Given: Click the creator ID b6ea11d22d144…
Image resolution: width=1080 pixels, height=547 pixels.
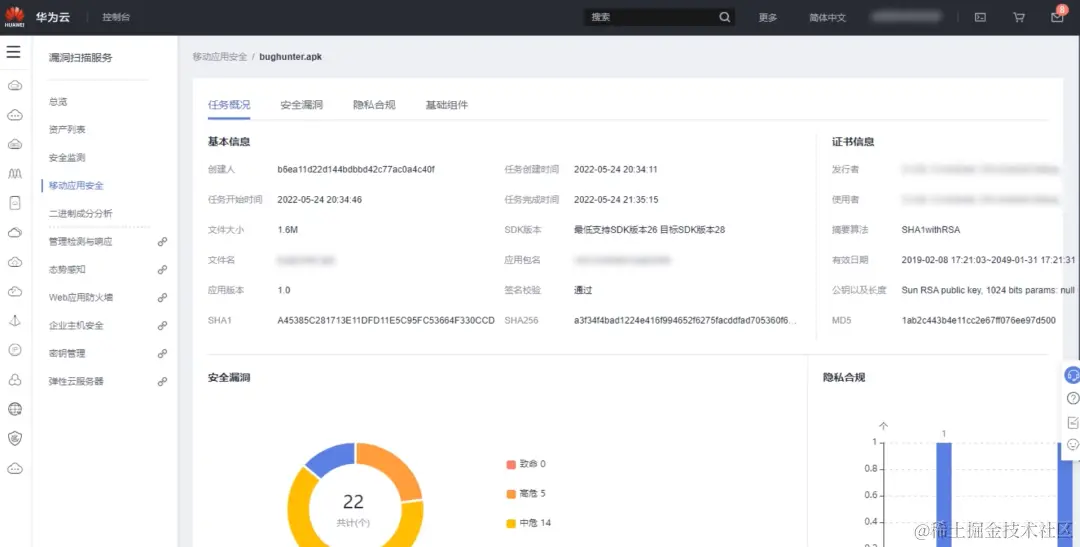Looking at the screenshot, I should coord(355,169).
